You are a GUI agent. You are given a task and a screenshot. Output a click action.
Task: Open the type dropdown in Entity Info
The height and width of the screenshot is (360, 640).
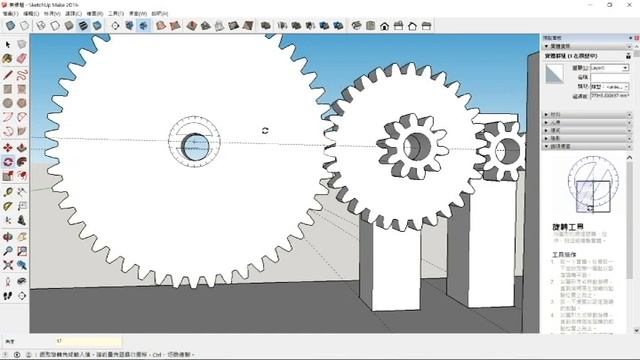click(x=625, y=87)
